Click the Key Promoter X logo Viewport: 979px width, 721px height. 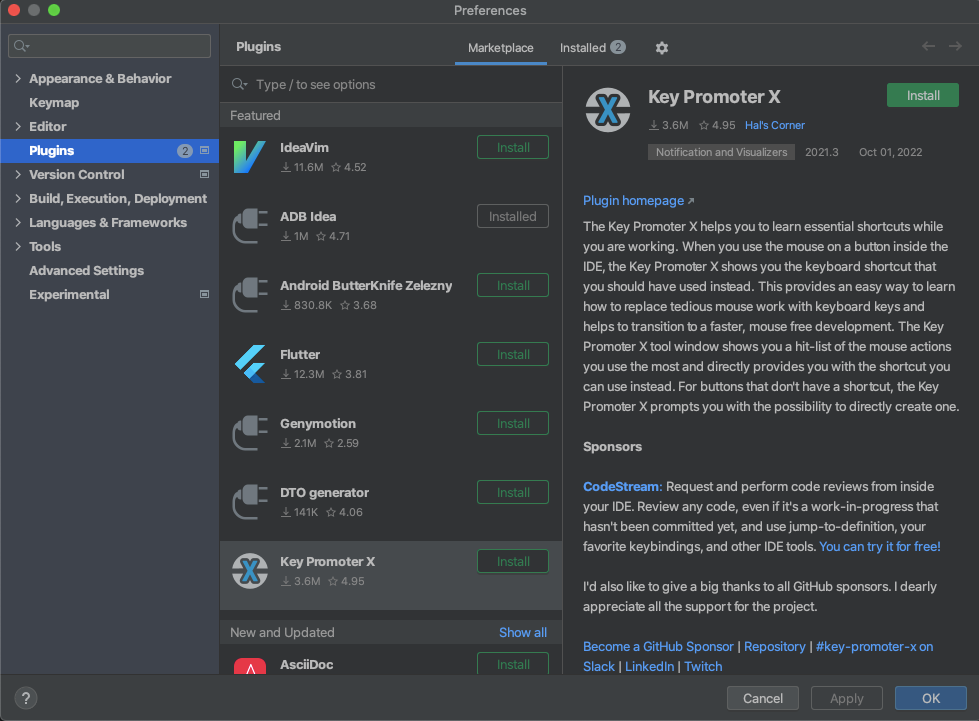click(607, 110)
